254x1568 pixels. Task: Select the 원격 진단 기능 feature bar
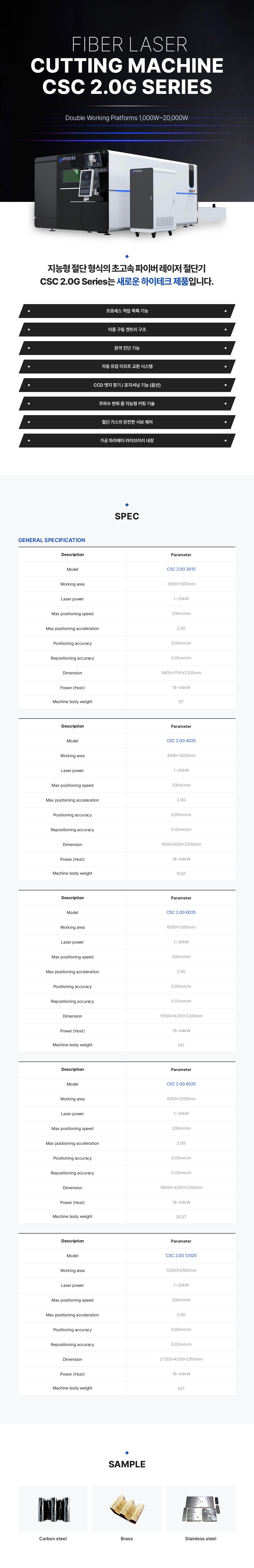127,348
